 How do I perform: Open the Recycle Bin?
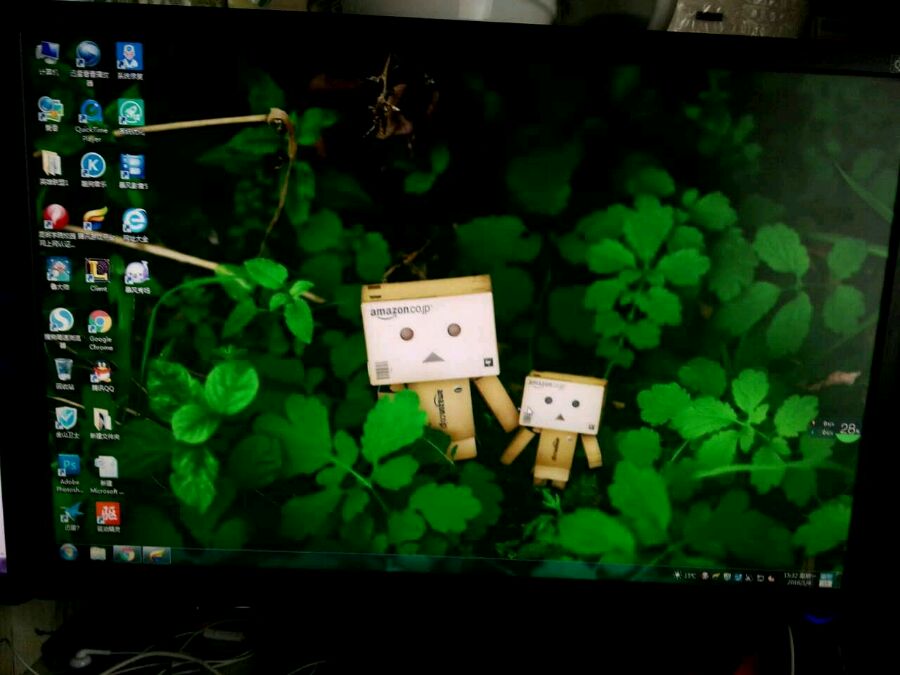pos(64,374)
